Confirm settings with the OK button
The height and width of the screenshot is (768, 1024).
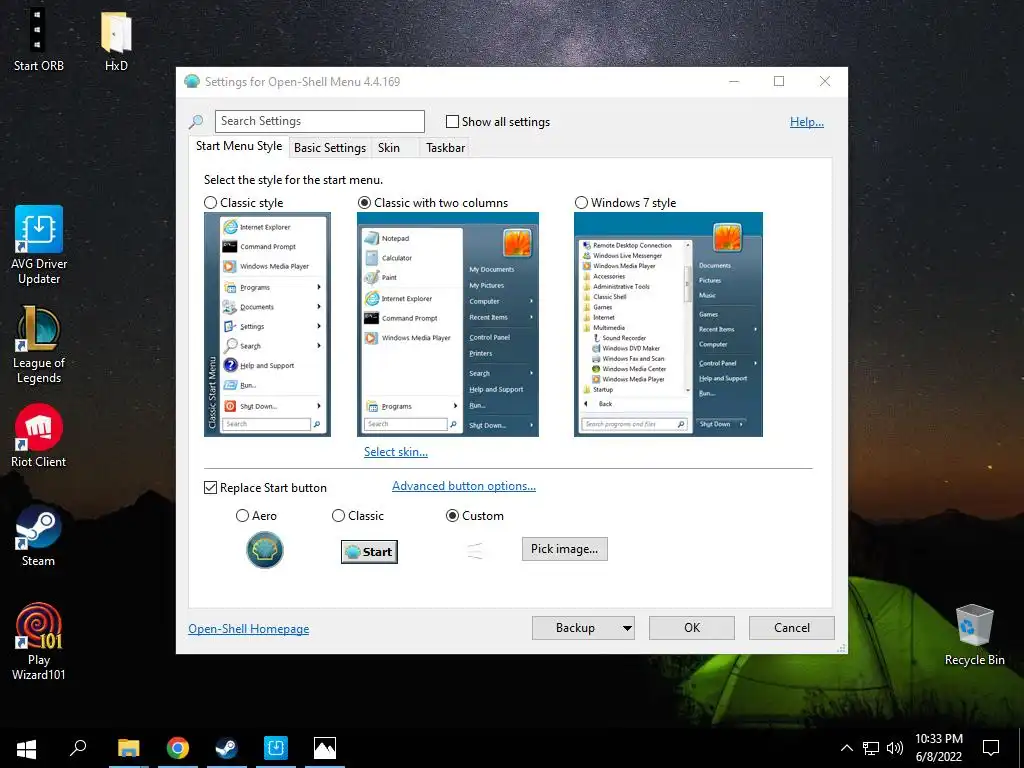(692, 628)
